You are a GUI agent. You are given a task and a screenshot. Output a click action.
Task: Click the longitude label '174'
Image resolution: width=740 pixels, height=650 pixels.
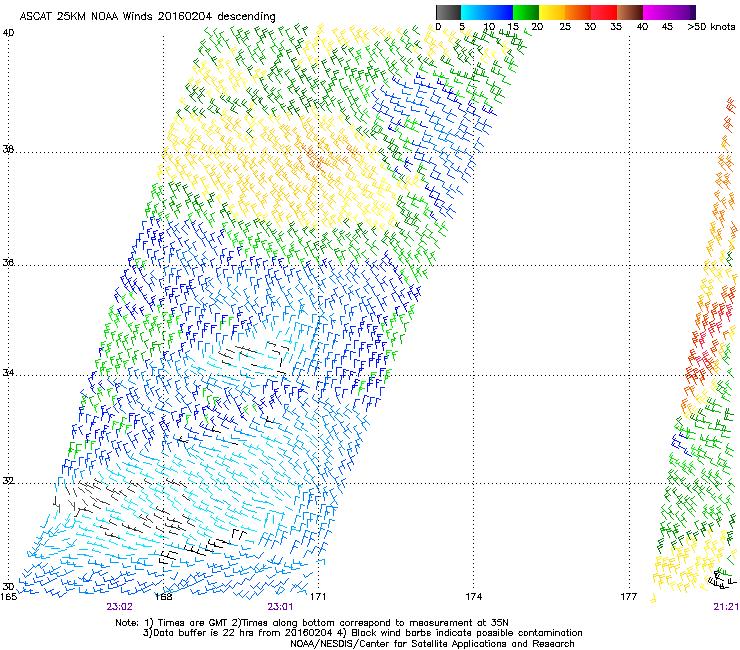(x=473, y=597)
